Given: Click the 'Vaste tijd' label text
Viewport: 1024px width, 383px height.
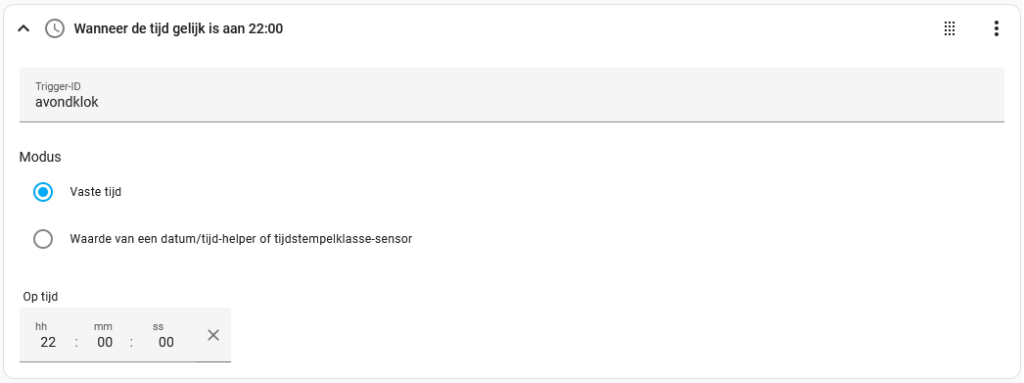Looking at the screenshot, I should click(95, 192).
